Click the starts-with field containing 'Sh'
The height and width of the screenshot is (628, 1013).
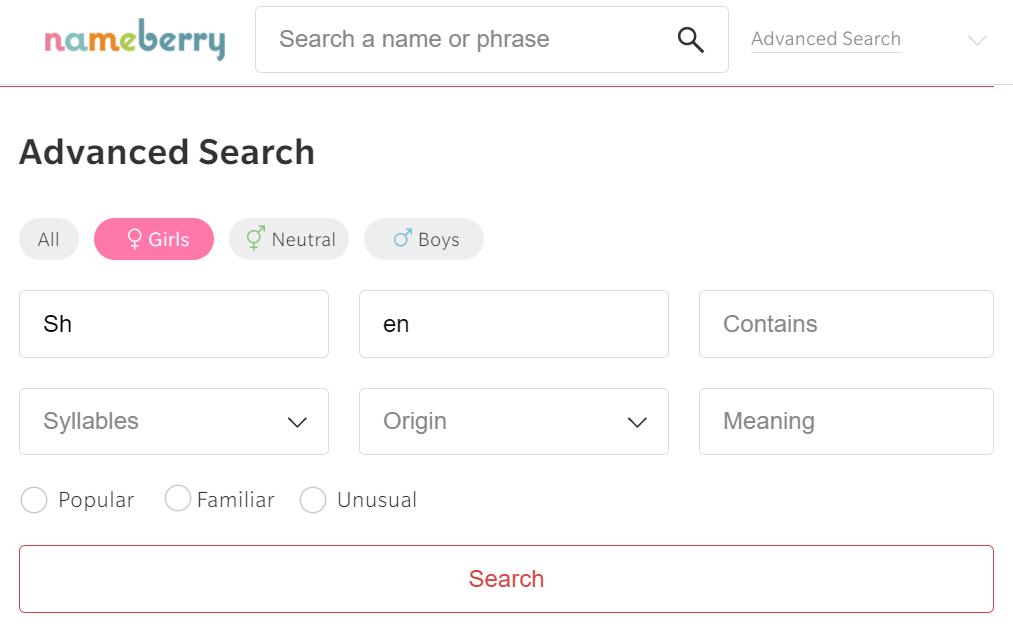[174, 324]
